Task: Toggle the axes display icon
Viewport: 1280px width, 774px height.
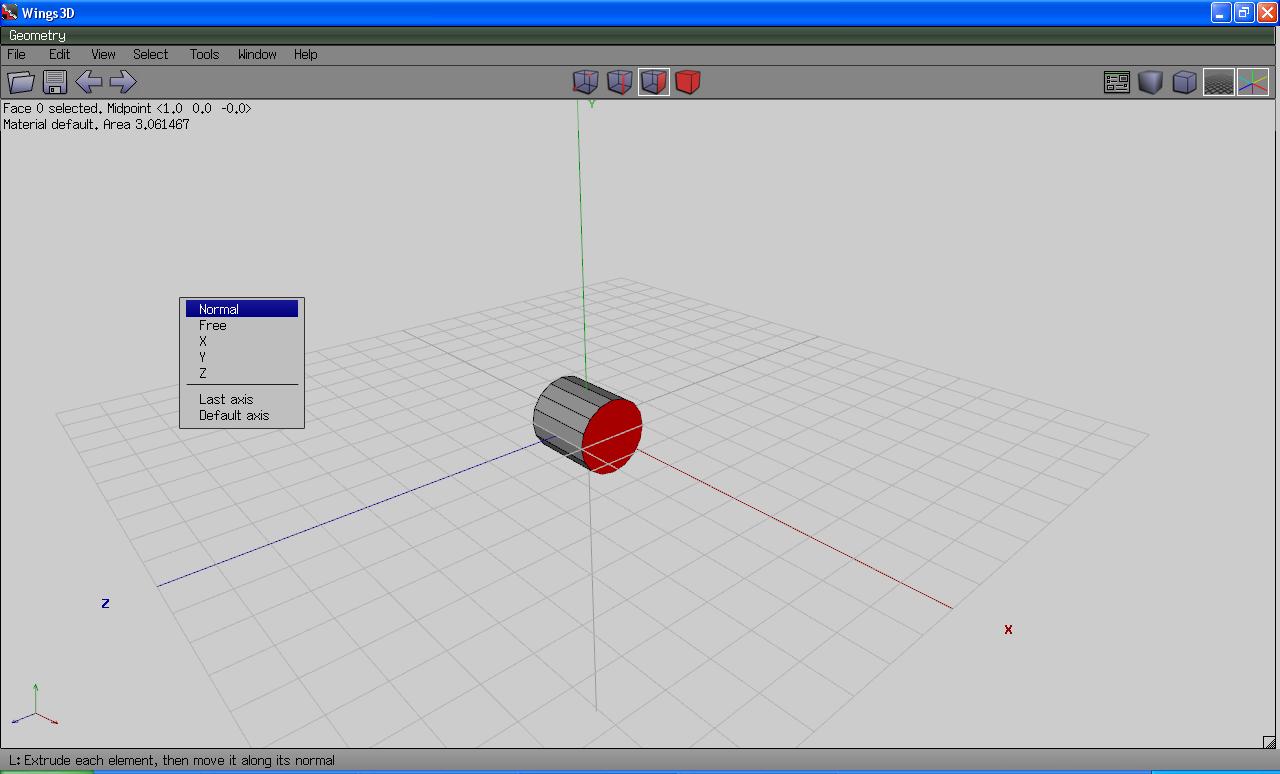Action: (1253, 82)
